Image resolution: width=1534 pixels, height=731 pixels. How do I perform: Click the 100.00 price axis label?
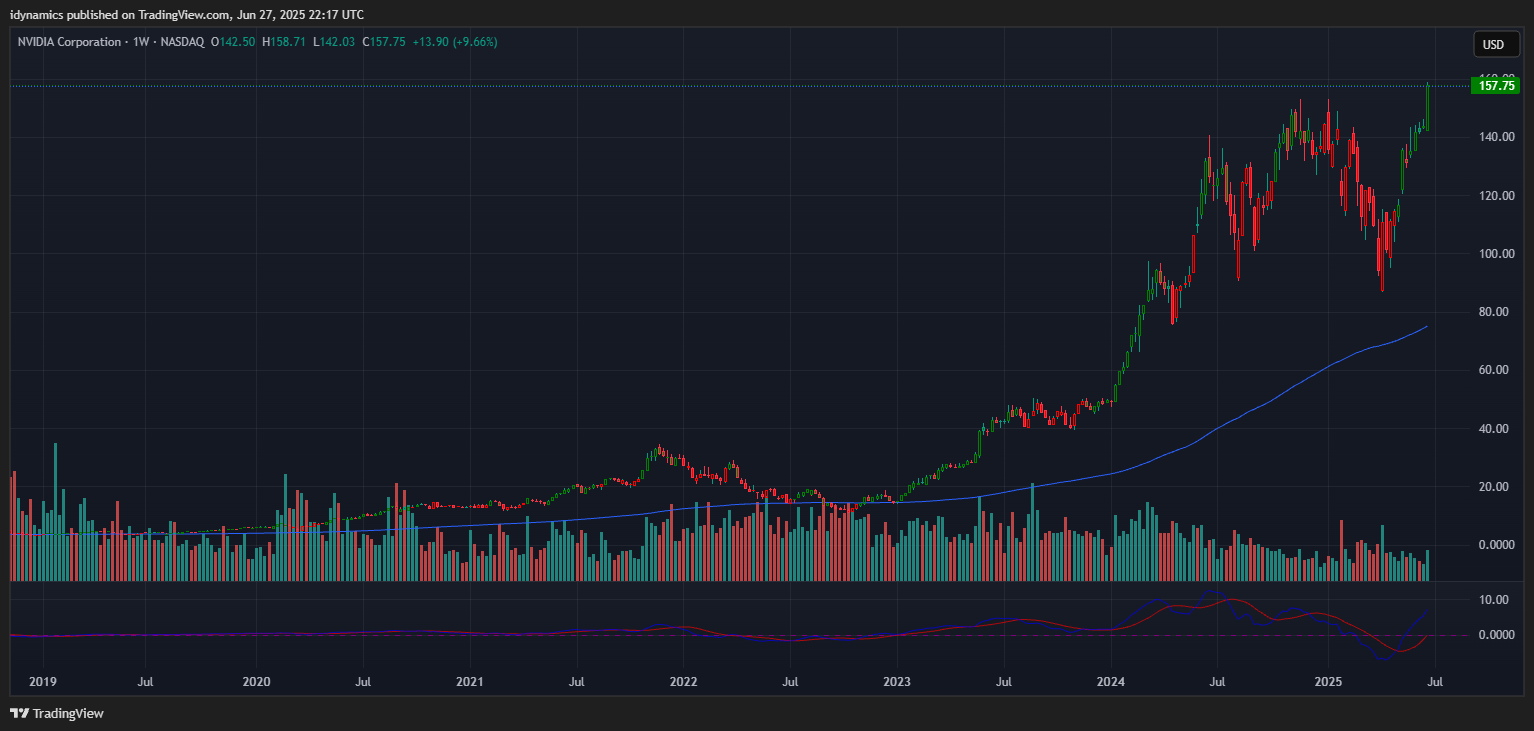(1496, 254)
